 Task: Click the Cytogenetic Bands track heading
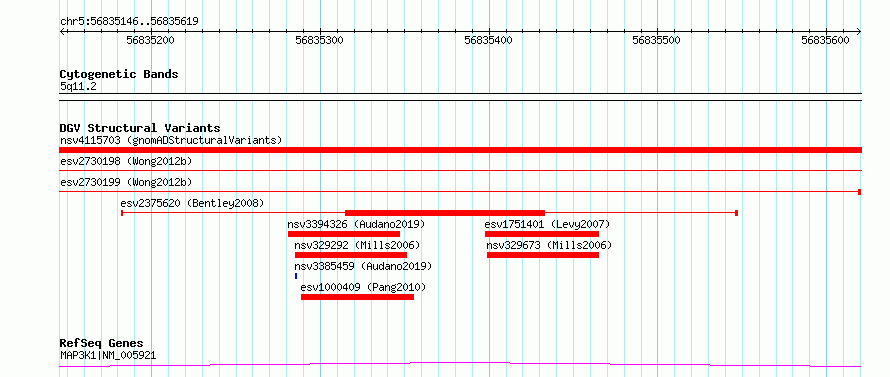point(119,74)
